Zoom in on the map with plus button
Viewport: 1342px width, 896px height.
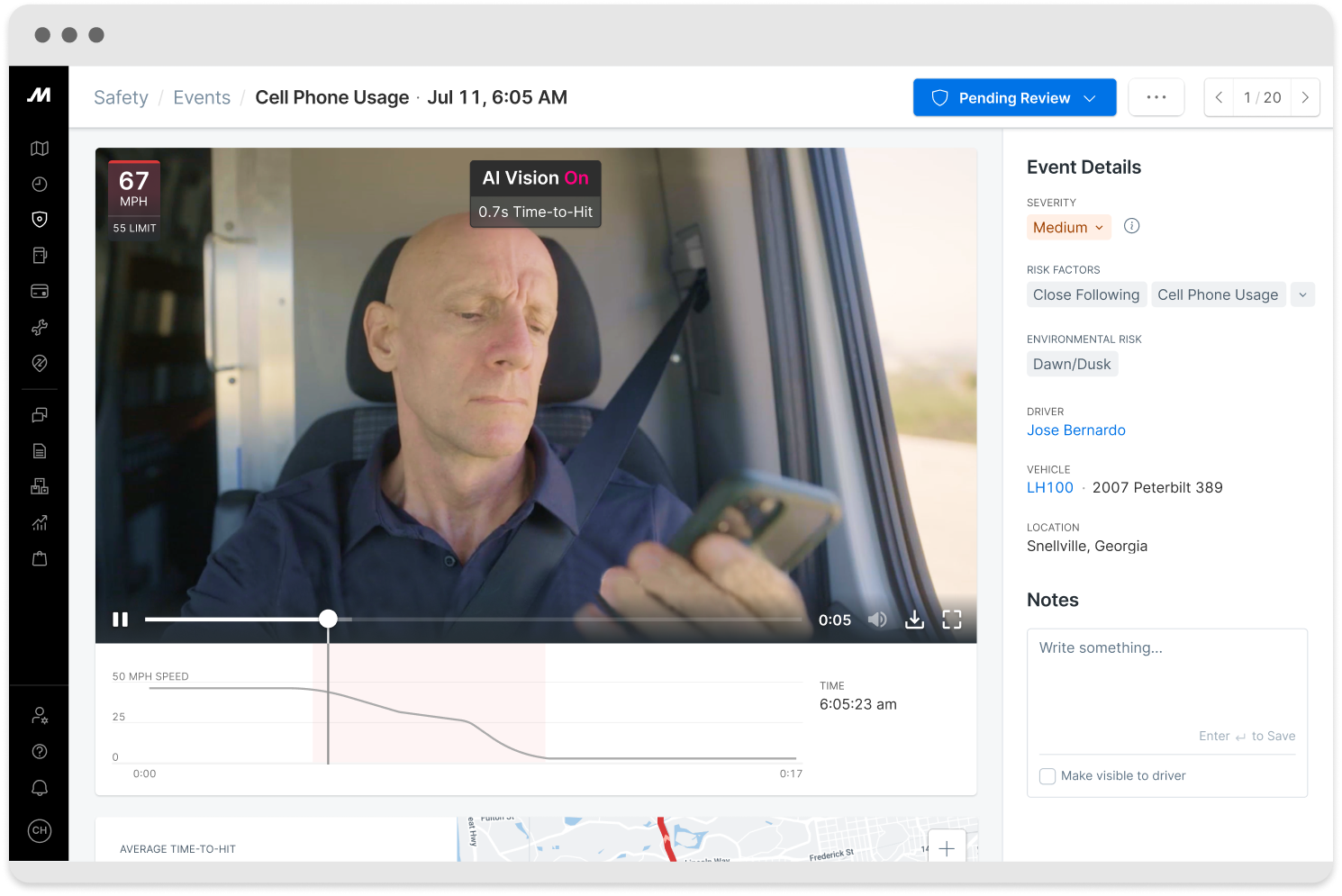(947, 847)
